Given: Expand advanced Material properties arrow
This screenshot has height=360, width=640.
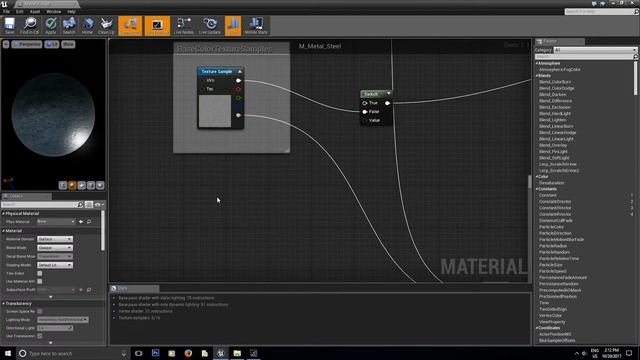Looking at the screenshot, I should 51,297.
